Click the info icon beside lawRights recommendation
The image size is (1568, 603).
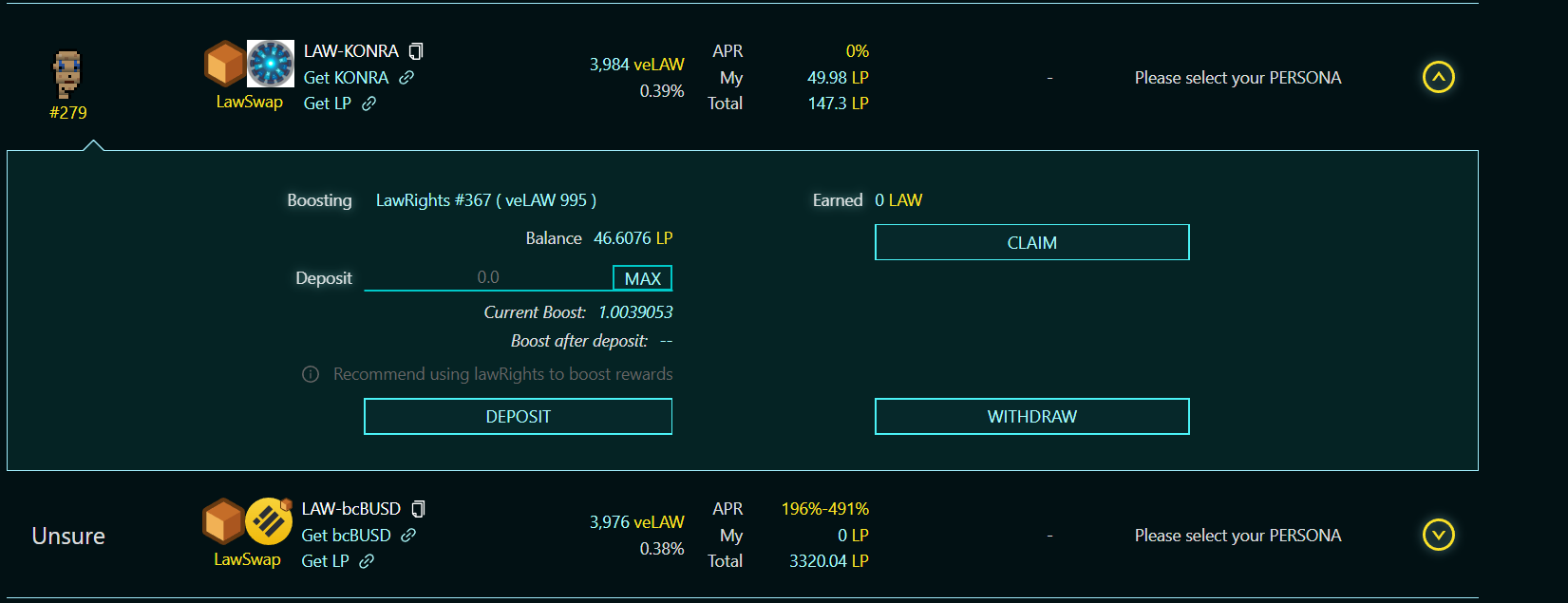pos(311,374)
